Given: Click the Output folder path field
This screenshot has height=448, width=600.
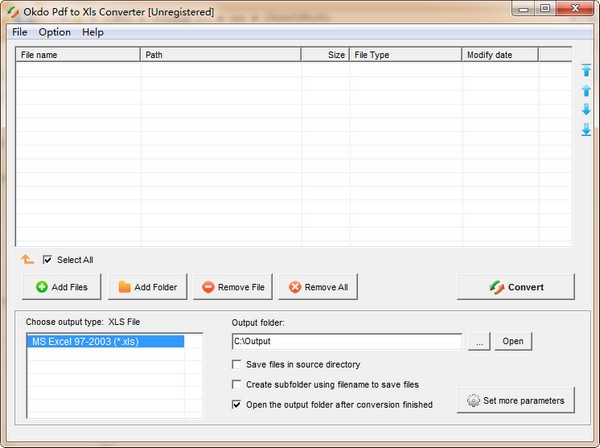Looking at the screenshot, I should tap(346, 342).
